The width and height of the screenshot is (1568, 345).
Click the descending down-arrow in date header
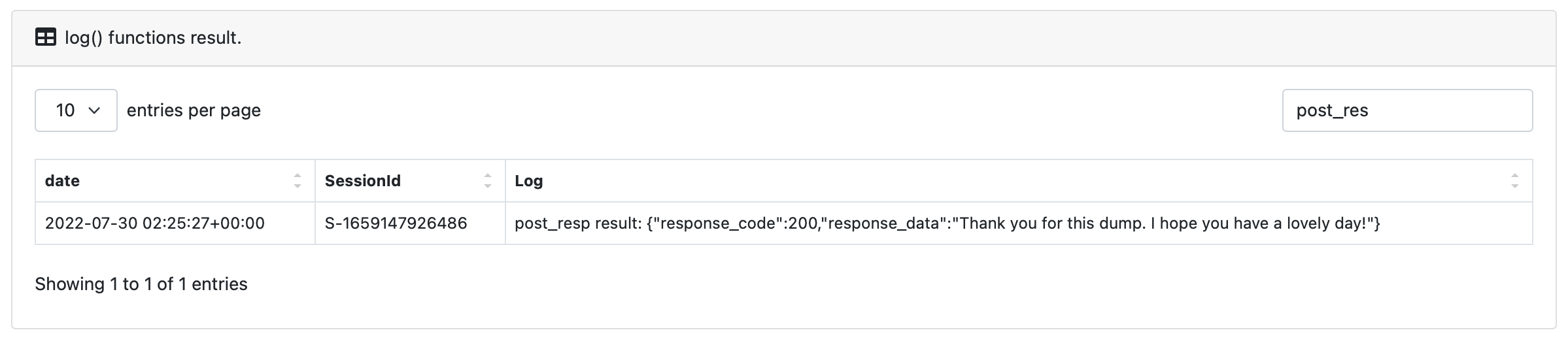(x=298, y=186)
